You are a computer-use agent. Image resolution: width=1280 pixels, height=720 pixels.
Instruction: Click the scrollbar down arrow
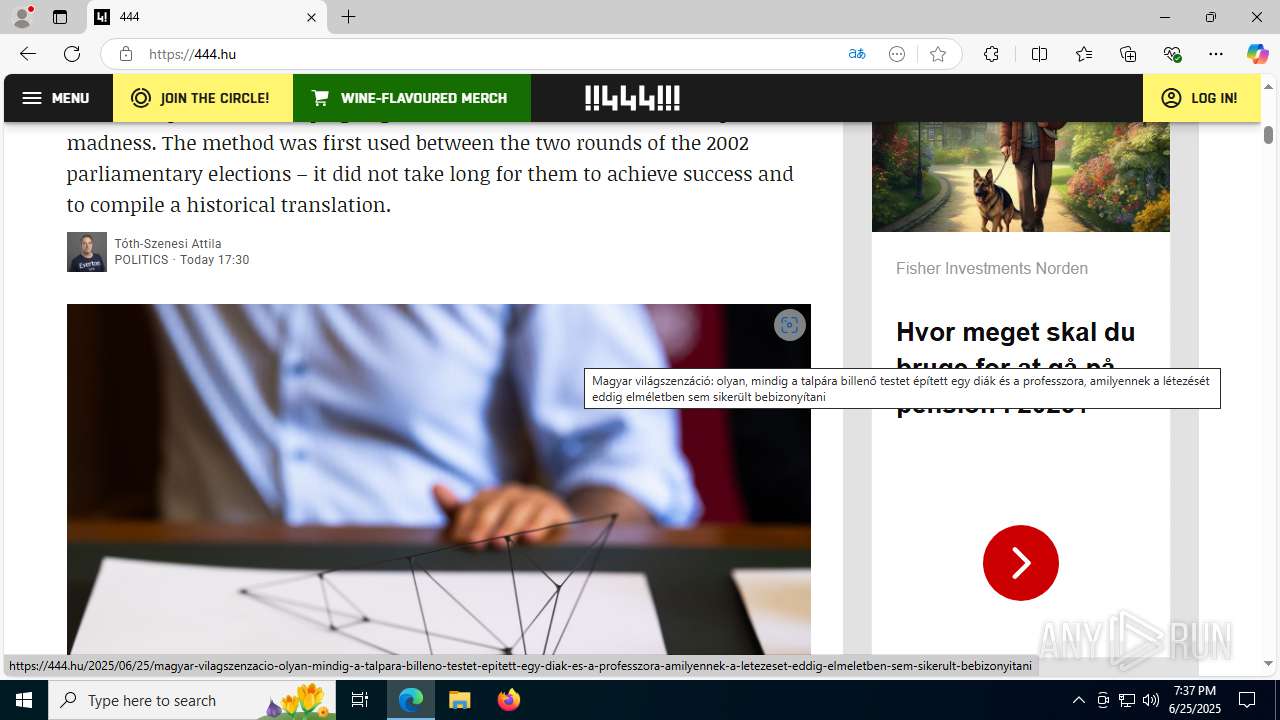(1268, 663)
